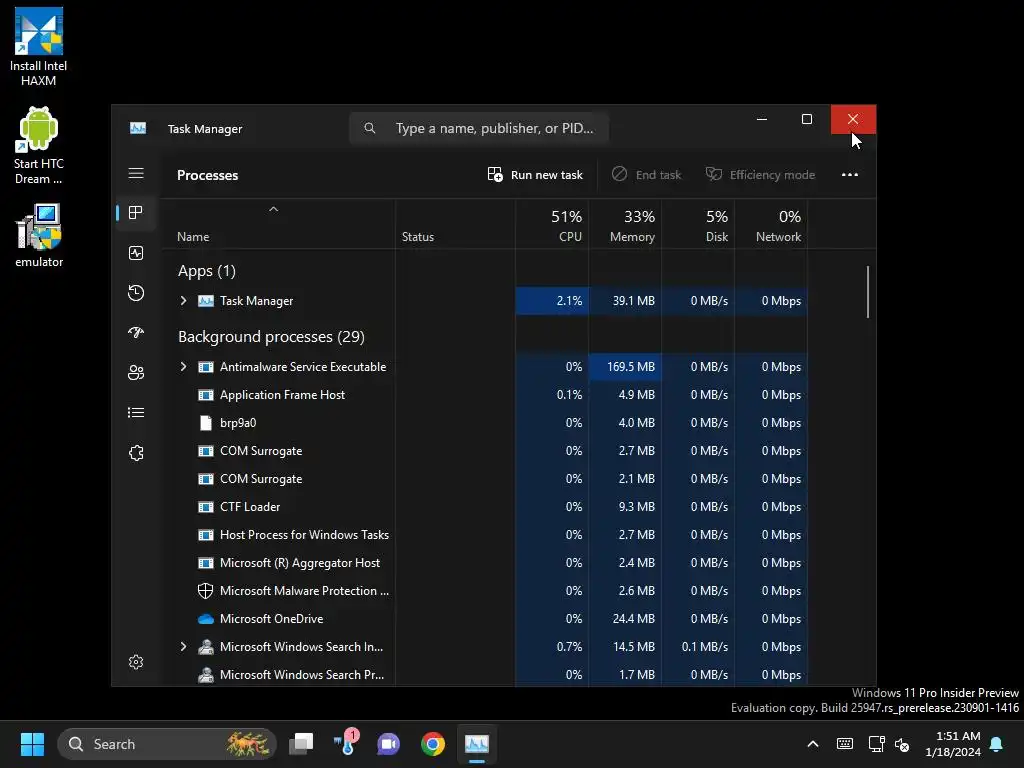Open the Users sidebar icon

coord(136,372)
